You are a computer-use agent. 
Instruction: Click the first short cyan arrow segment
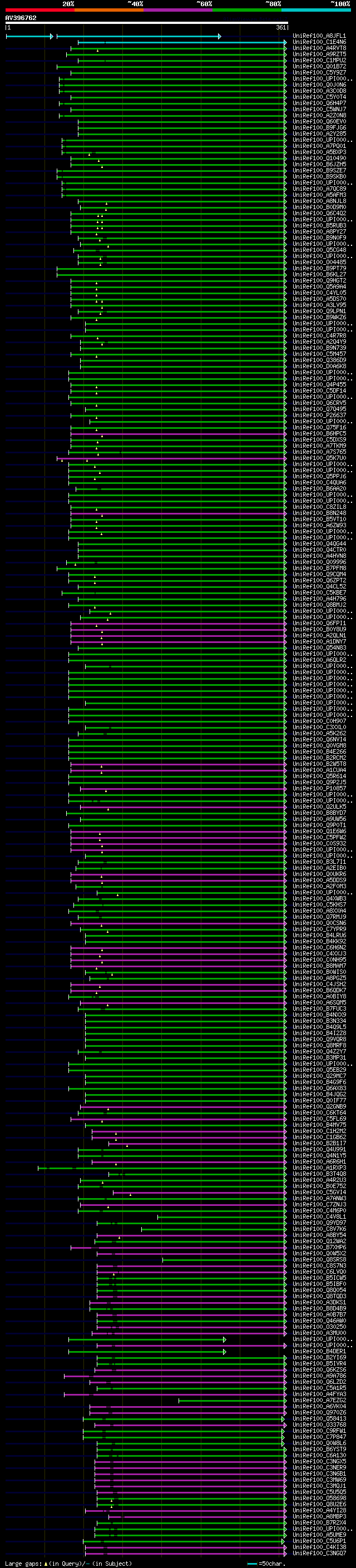(30, 37)
